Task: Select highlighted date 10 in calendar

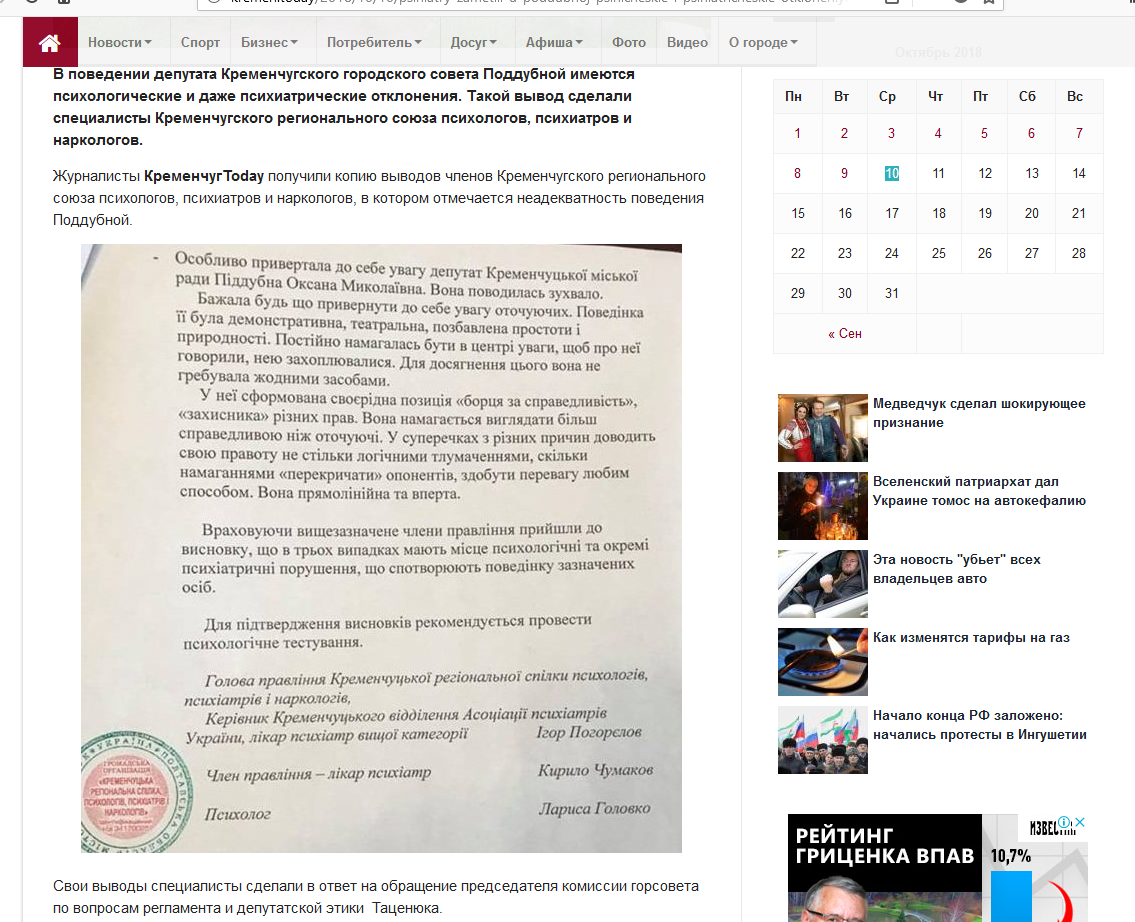Action: pyautogui.click(x=891, y=173)
